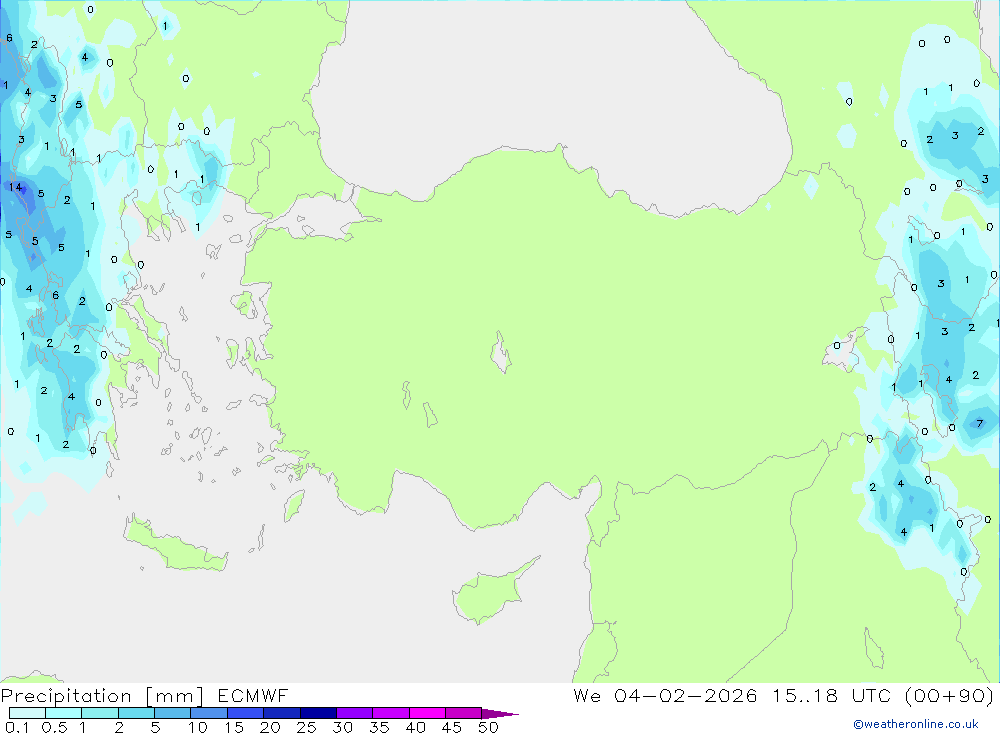This screenshot has height=733, width=1000.
Task: Click the over-50 mm legend arrow tip
Action: pos(500,714)
